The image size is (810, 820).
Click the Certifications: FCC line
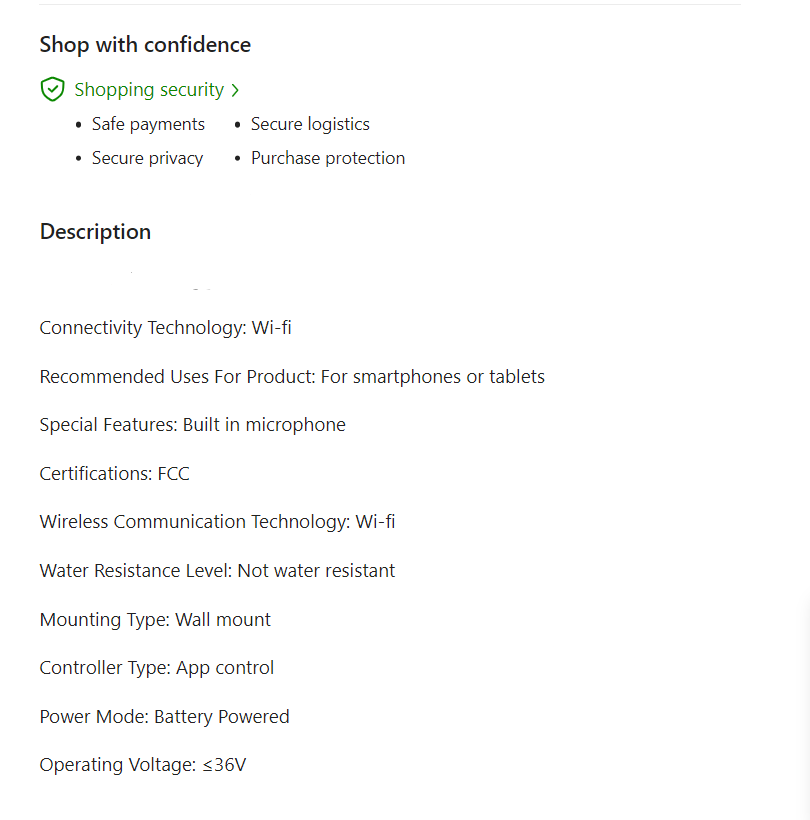[x=114, y=474]
